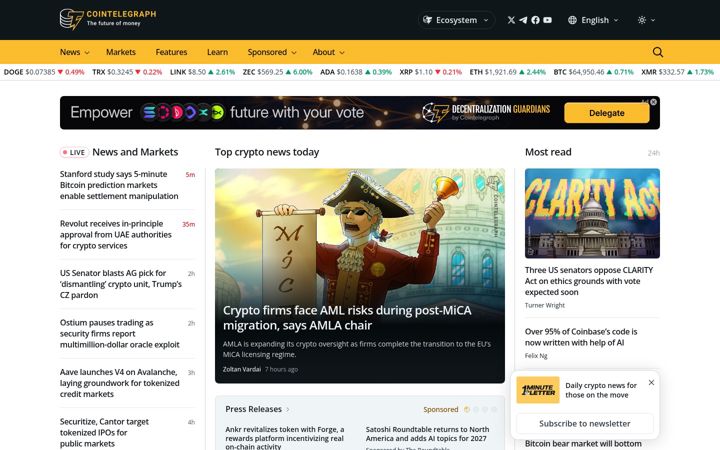Screen dimensions: 720x450
Task: Open the CLARITY Act thumbnail image
Action: click(592, 213)
